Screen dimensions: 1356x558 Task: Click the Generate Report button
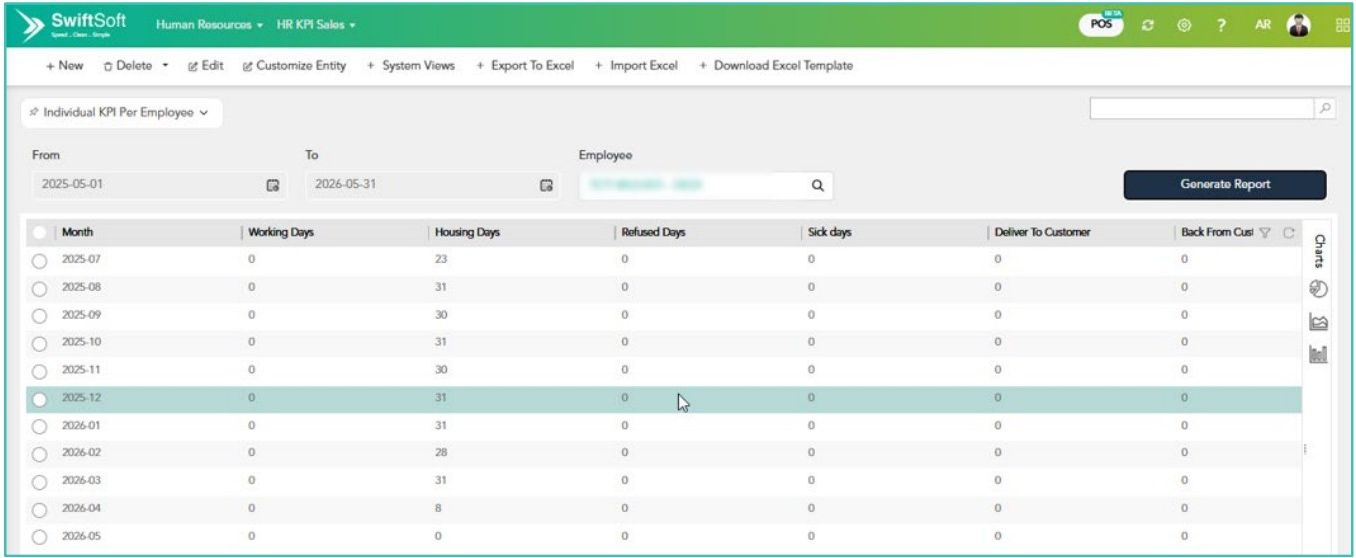(x=1225, y=185)
